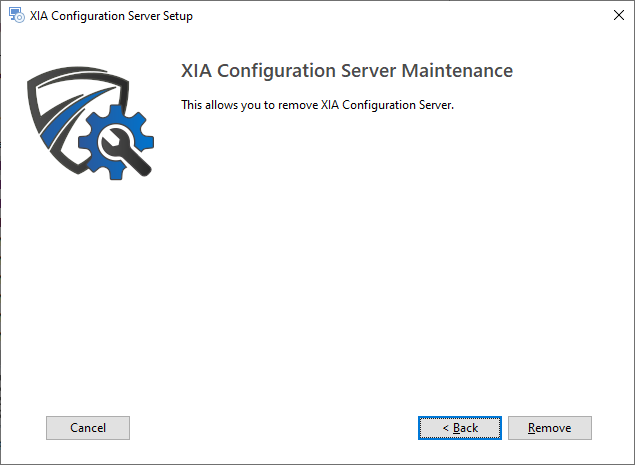Click the description text about removing server
The image size is (635, 465).
click(317, 105)
